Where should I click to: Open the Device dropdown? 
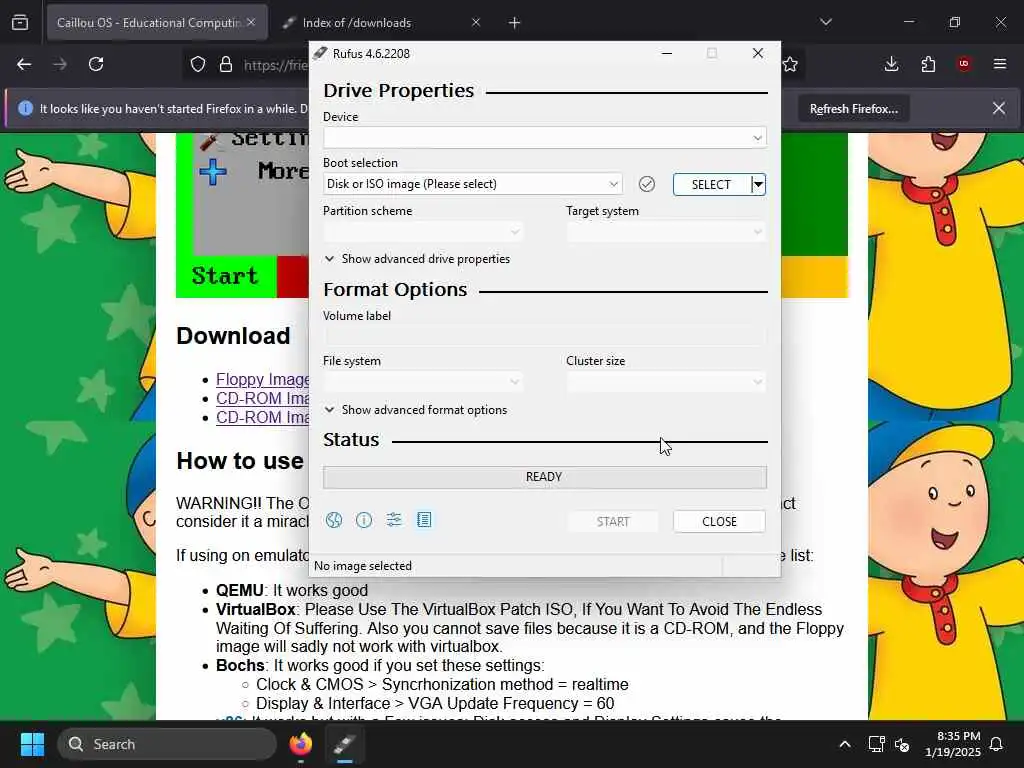tap(545, 138)
